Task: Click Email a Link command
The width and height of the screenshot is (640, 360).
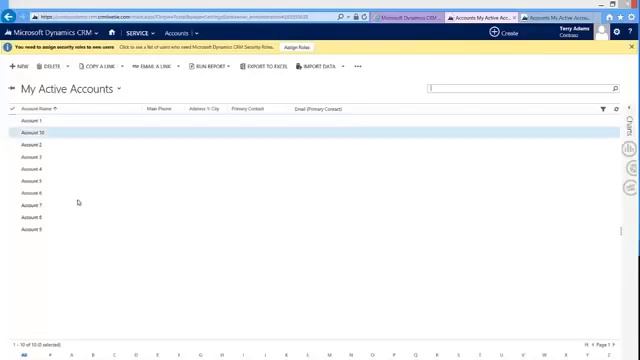Action: point(152,66)
